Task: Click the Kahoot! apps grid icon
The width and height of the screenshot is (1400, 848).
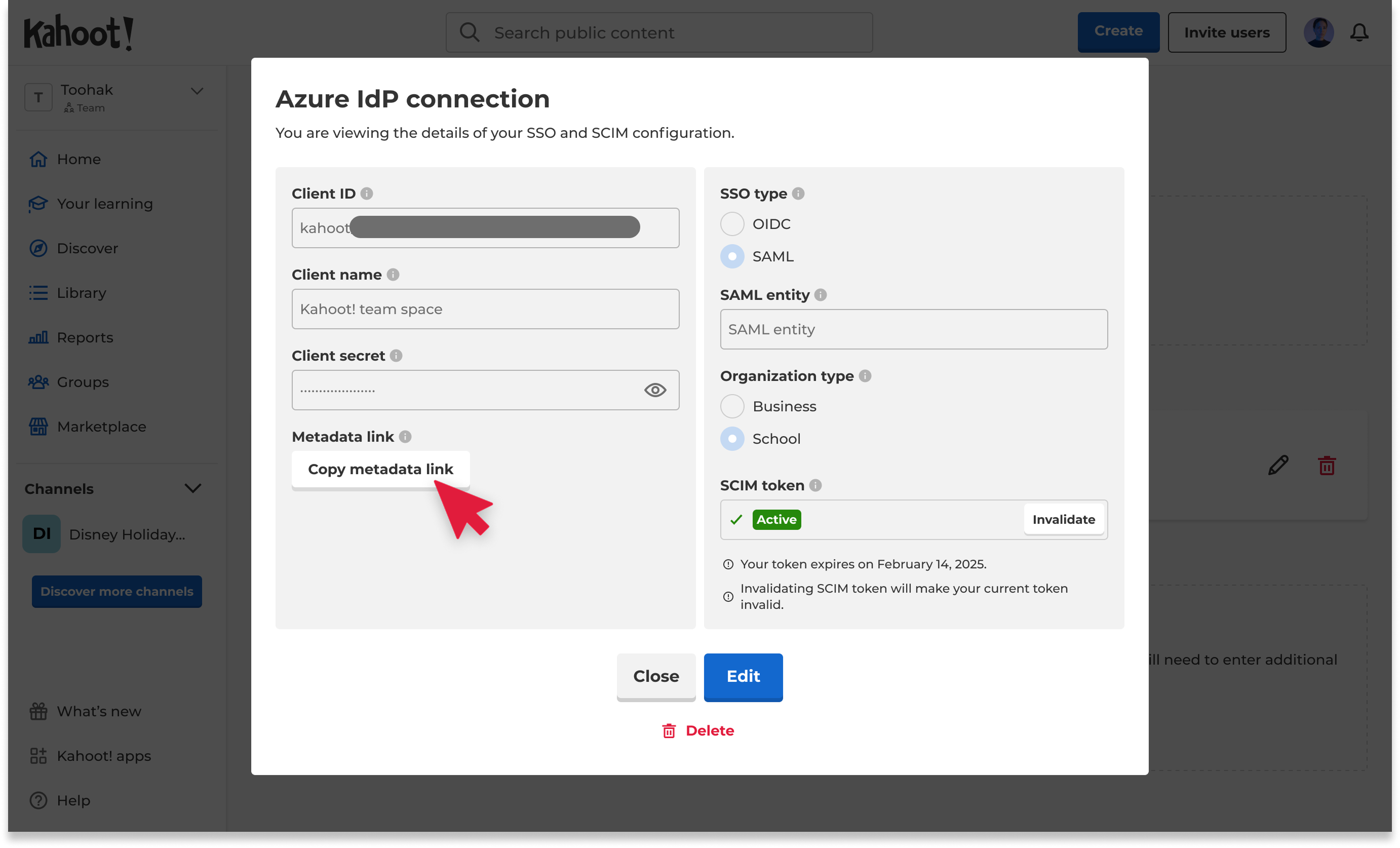Action: pos(38,756)
